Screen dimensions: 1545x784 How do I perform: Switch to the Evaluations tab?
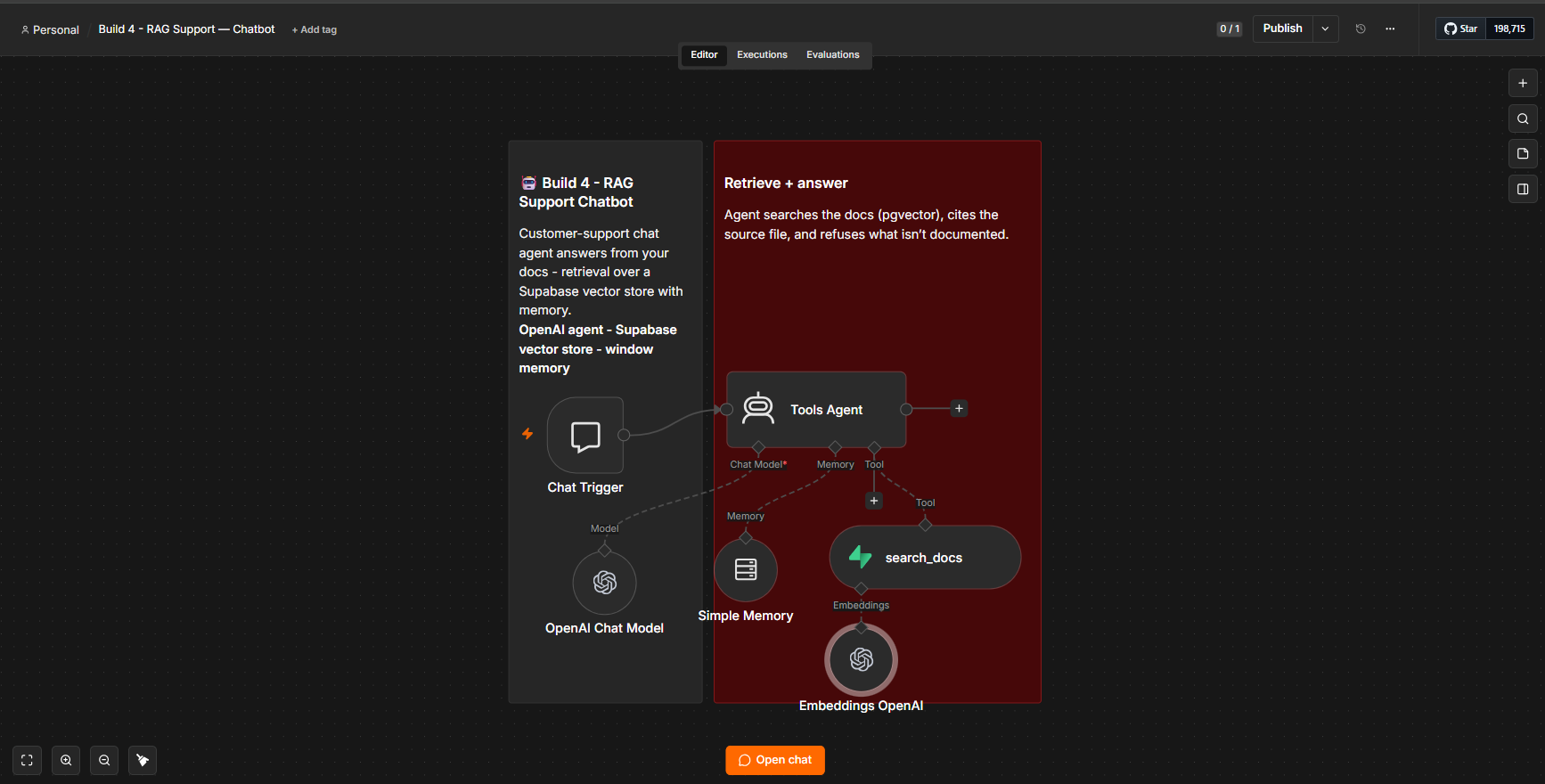coord(833,55)
